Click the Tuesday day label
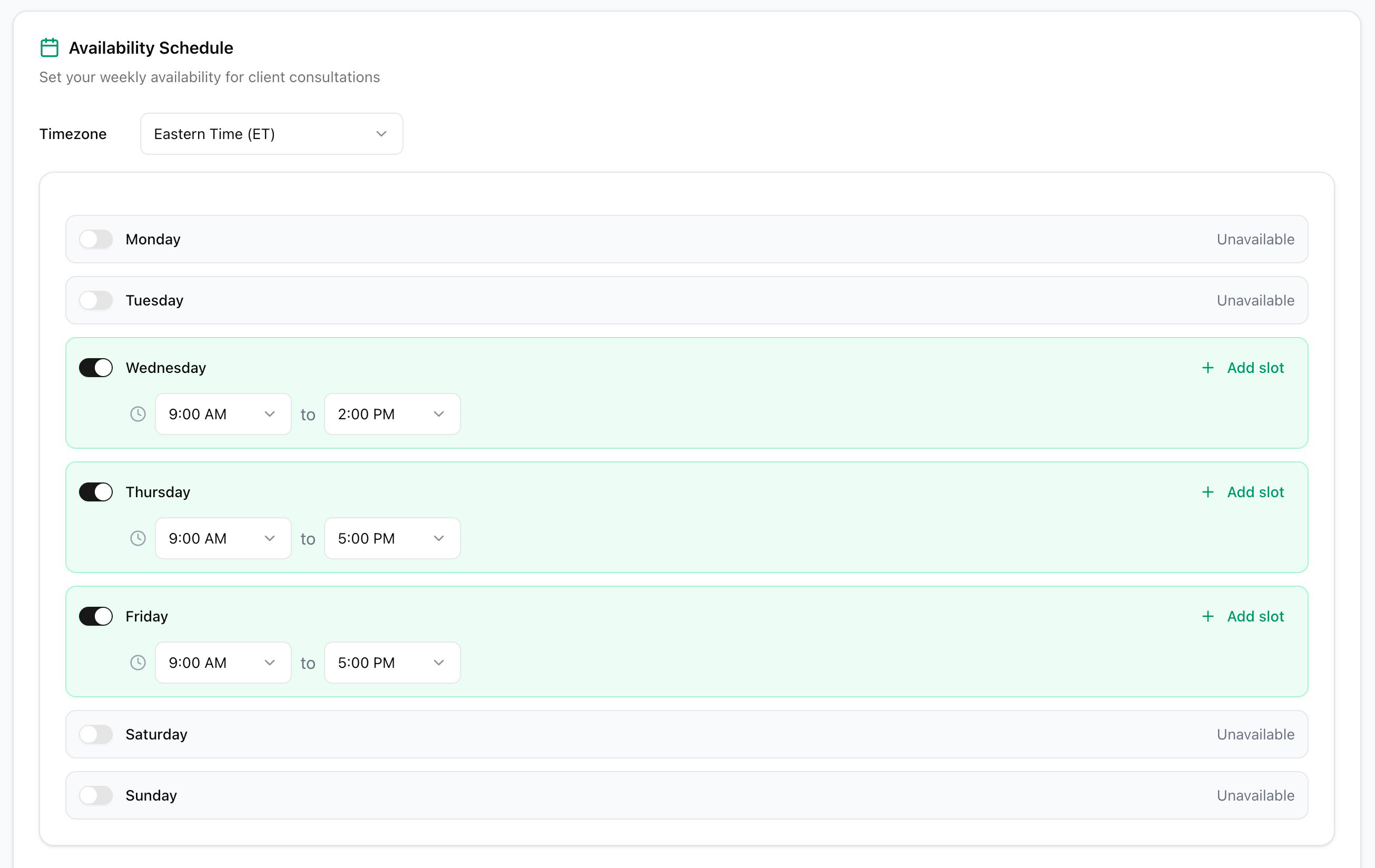 pyautogui.click(x=154, y=300)
